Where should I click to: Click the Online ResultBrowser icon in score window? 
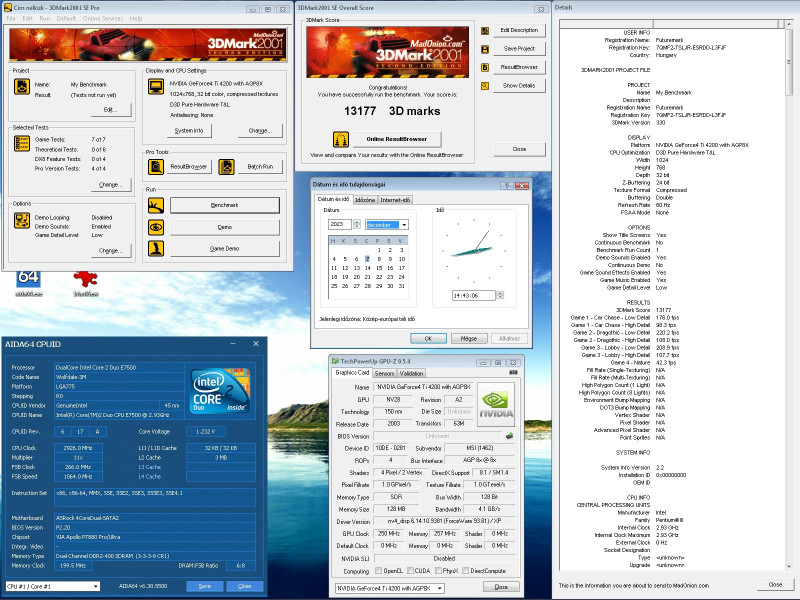341,139
